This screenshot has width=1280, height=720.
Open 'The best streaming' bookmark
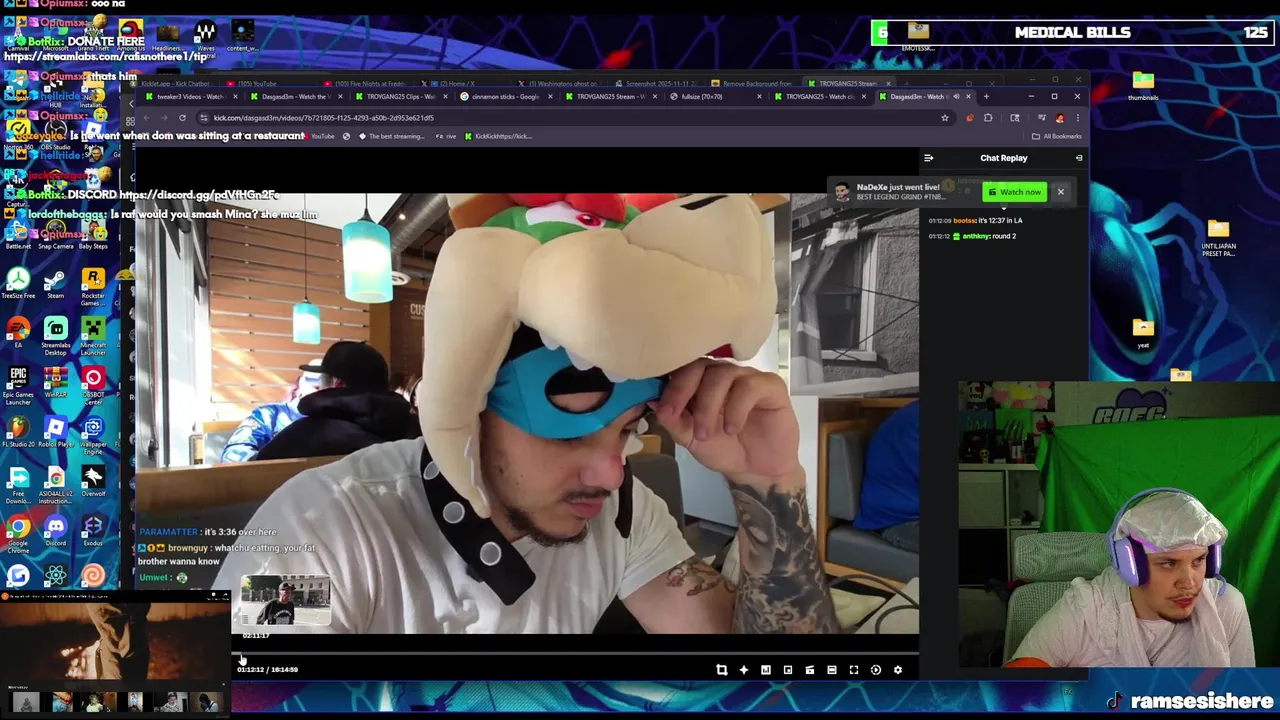(x=391, y=136)
